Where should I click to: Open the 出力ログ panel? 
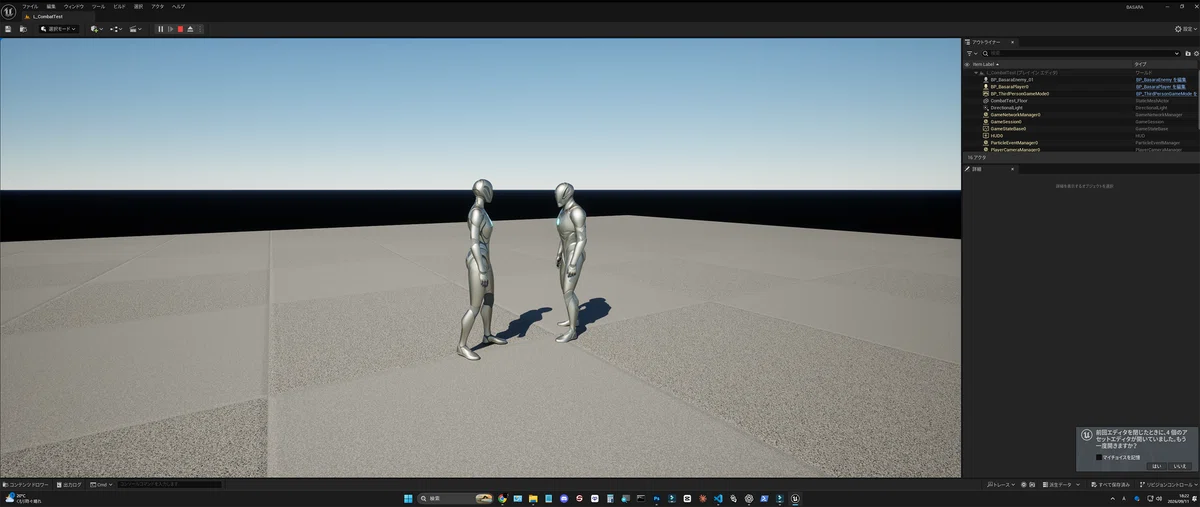[x=69, y=484]
